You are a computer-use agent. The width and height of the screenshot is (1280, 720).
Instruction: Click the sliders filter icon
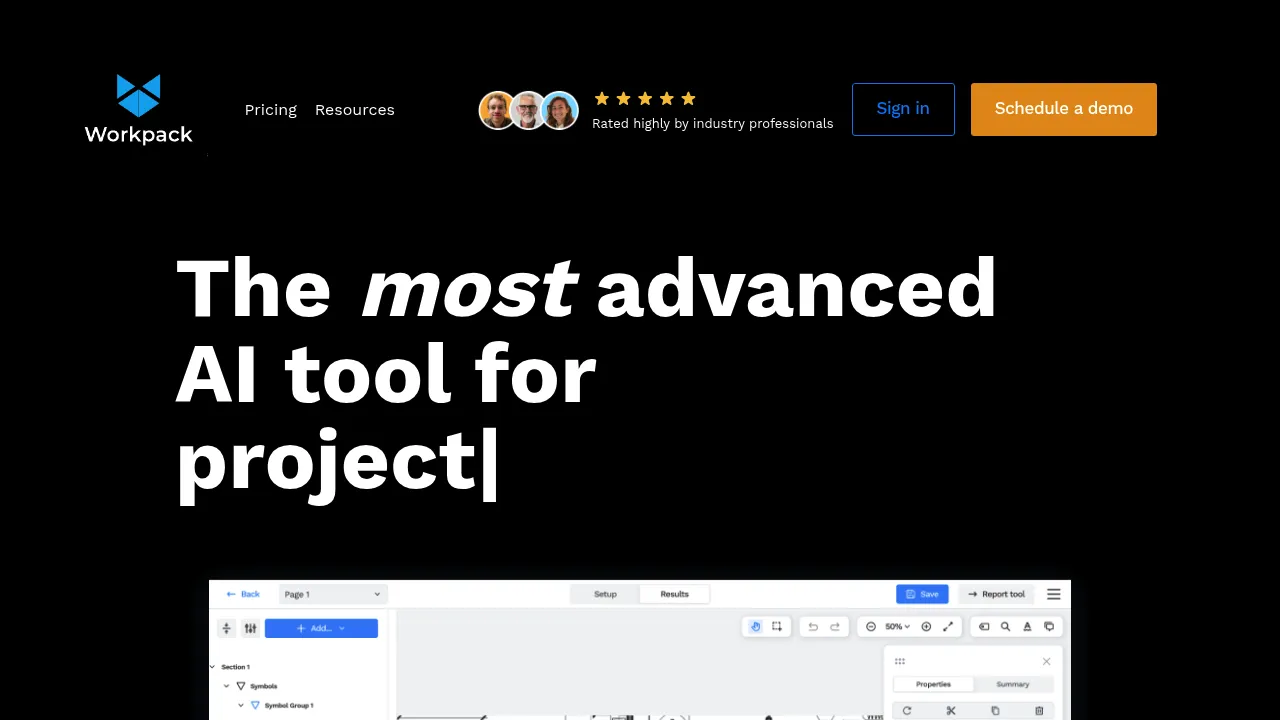click(250, 628)
